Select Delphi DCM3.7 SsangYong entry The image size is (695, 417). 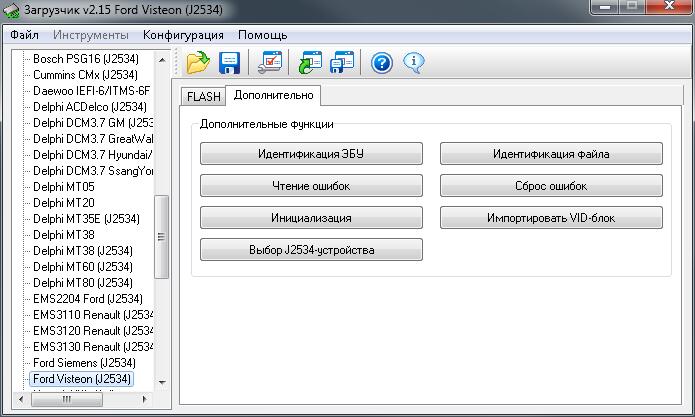pyautogui.click(x=93, y=170)
